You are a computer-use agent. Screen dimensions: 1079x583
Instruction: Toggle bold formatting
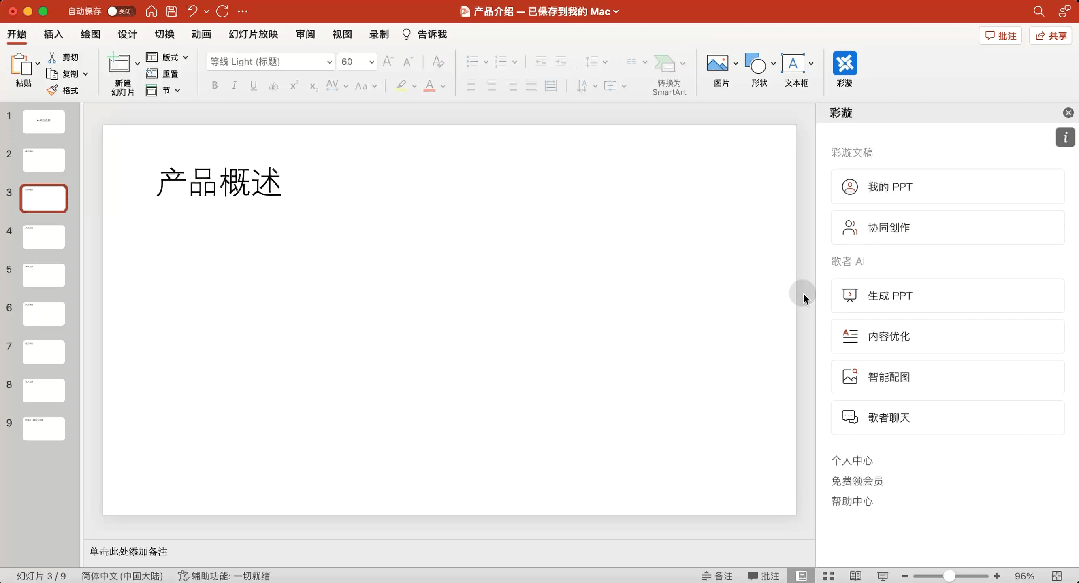click(215, 85)
